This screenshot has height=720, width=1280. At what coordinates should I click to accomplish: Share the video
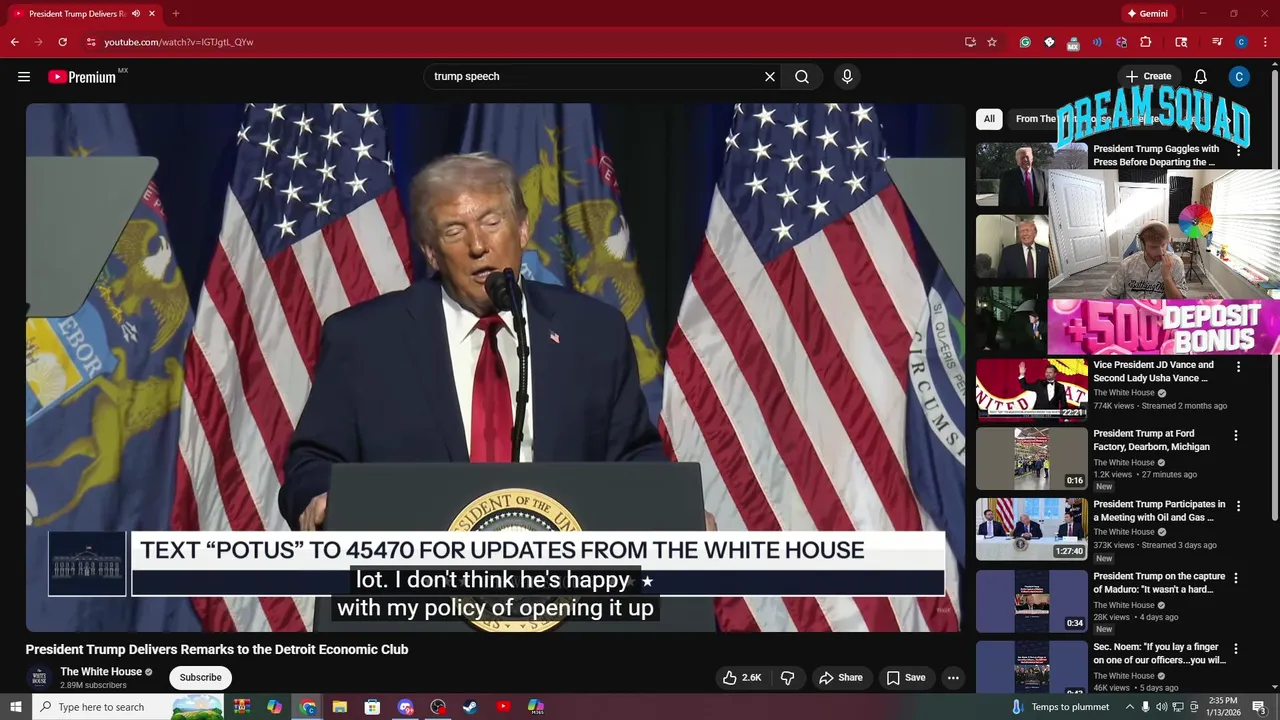pyautogui.click(x=841, y=678)
